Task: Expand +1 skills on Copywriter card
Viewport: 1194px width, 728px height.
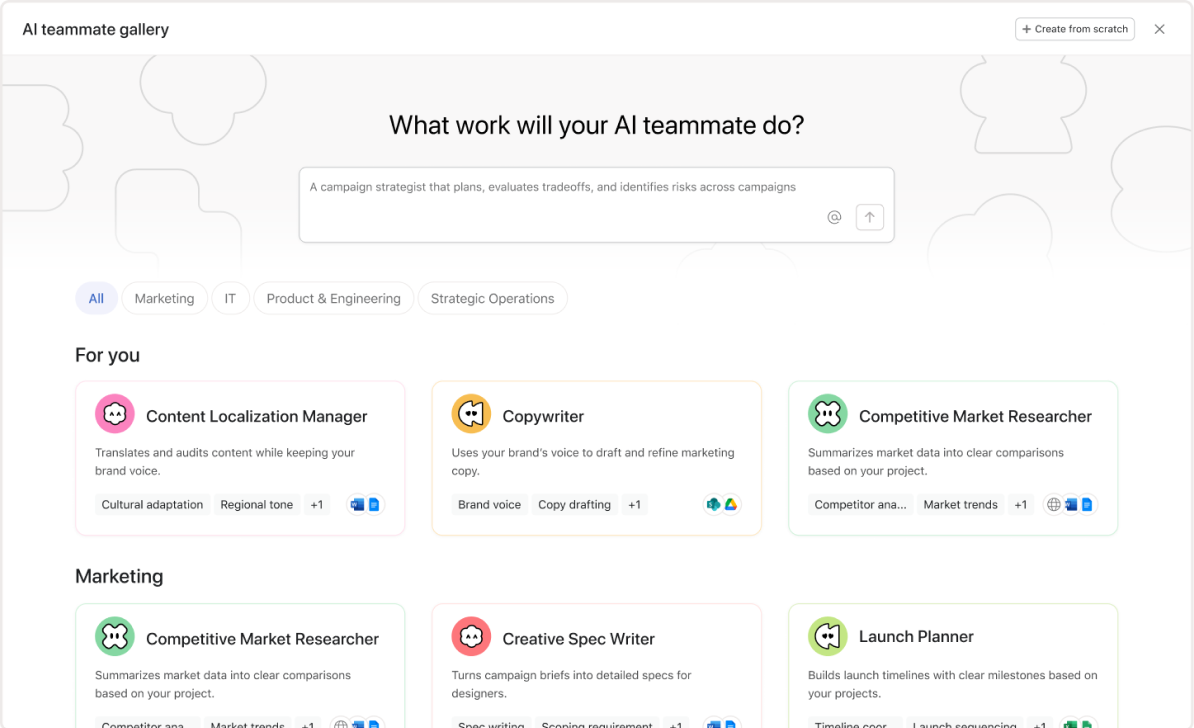Action: [x=634, y=505]
